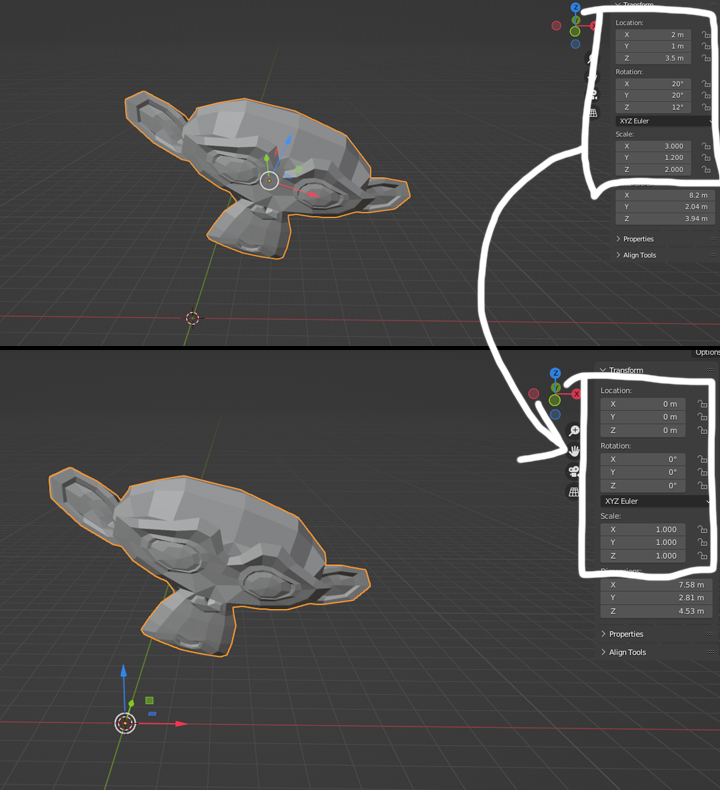The width and height of the screenshot is (720, 790).
Task: Click the negative X red circle in upper screenshot
Action: [x=556, y=26]
